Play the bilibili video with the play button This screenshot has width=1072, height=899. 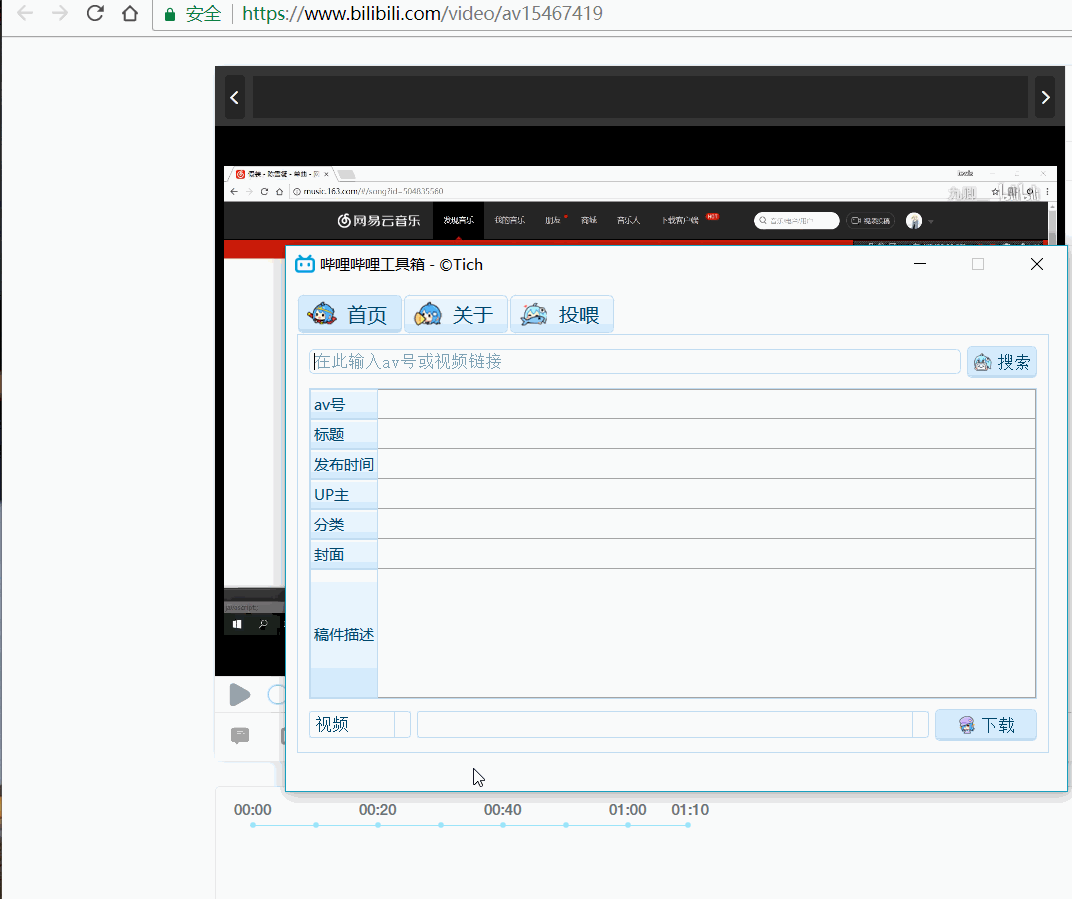point(239,695)
